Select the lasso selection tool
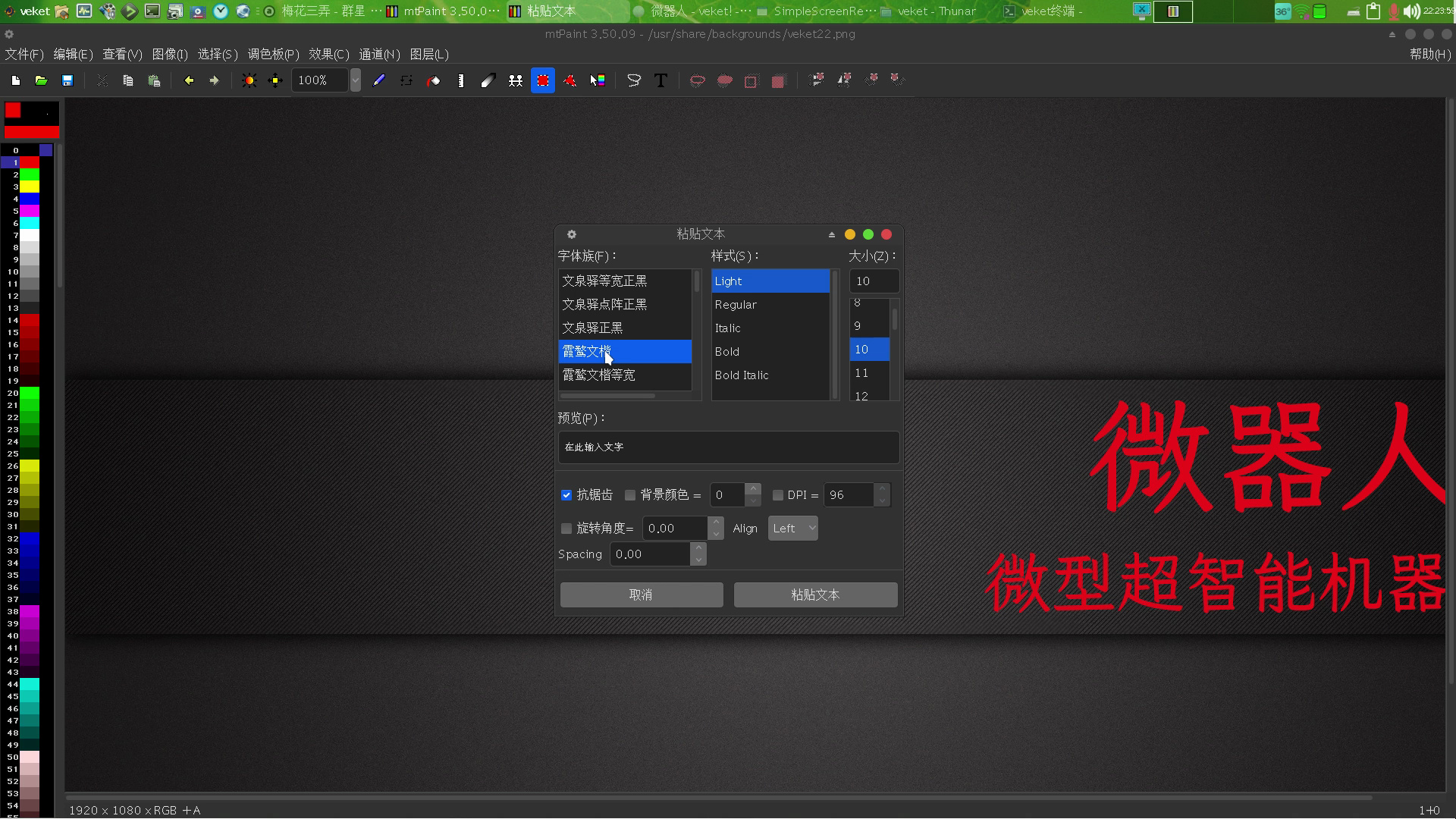The height and width of the screenshot is (819, 1456). (634, 80)
